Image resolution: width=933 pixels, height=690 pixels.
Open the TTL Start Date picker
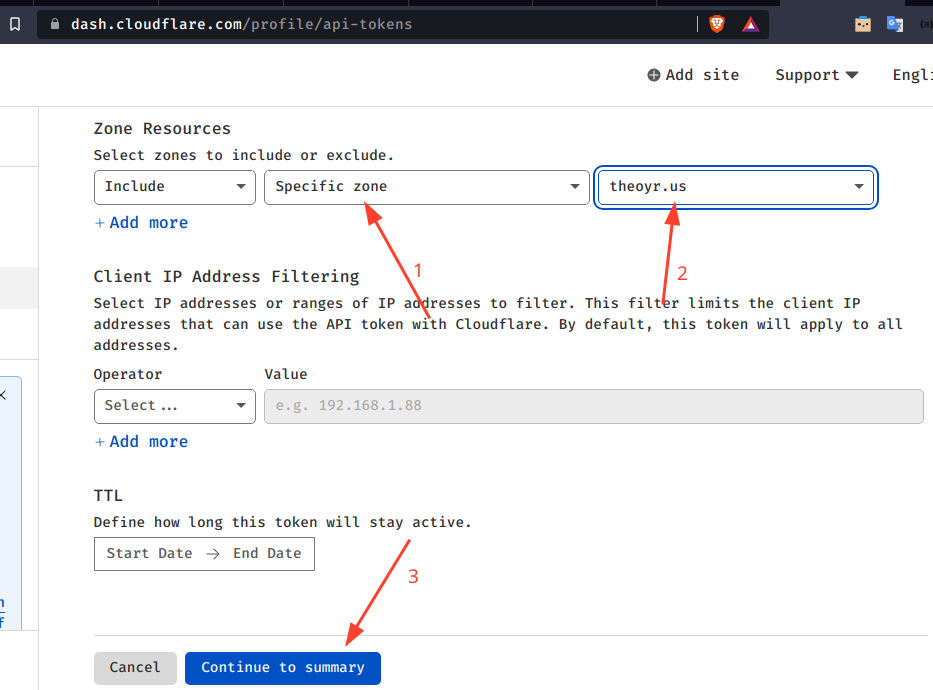click(149, 554)
